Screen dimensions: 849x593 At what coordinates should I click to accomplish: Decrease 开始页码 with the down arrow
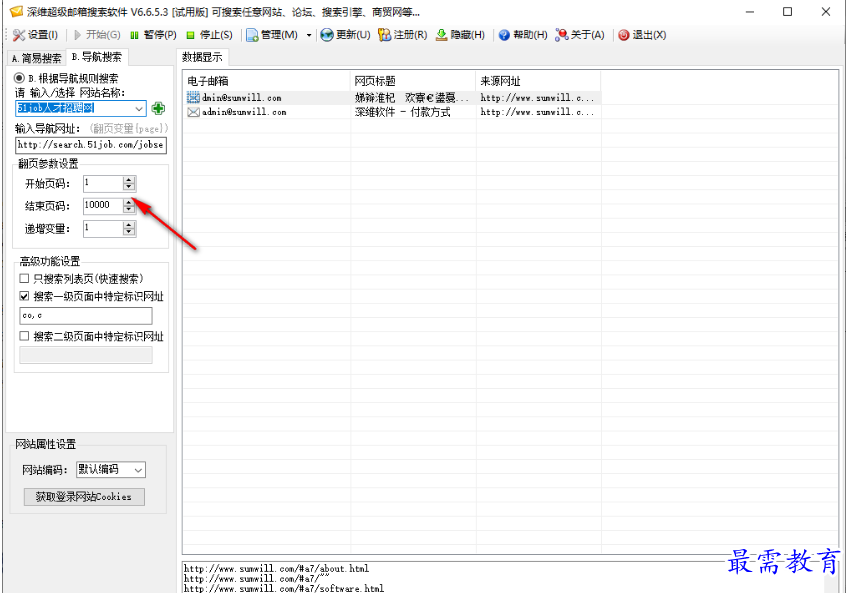129,187
